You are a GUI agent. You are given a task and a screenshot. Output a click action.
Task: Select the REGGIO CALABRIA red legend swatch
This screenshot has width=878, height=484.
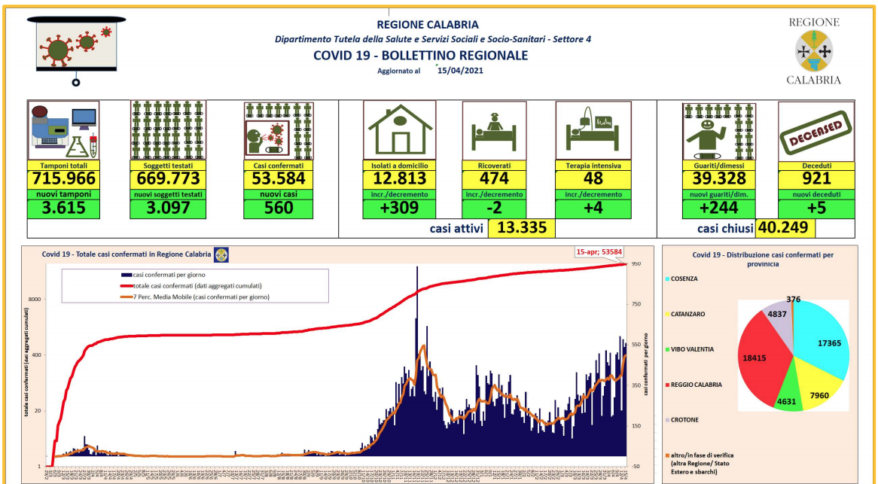point(665,383)
